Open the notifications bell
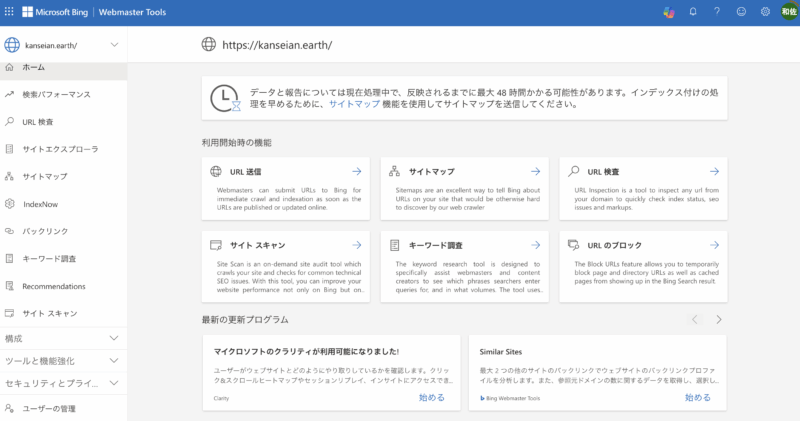This screenshot has width=800, height=421. click(x=693, y=12)
